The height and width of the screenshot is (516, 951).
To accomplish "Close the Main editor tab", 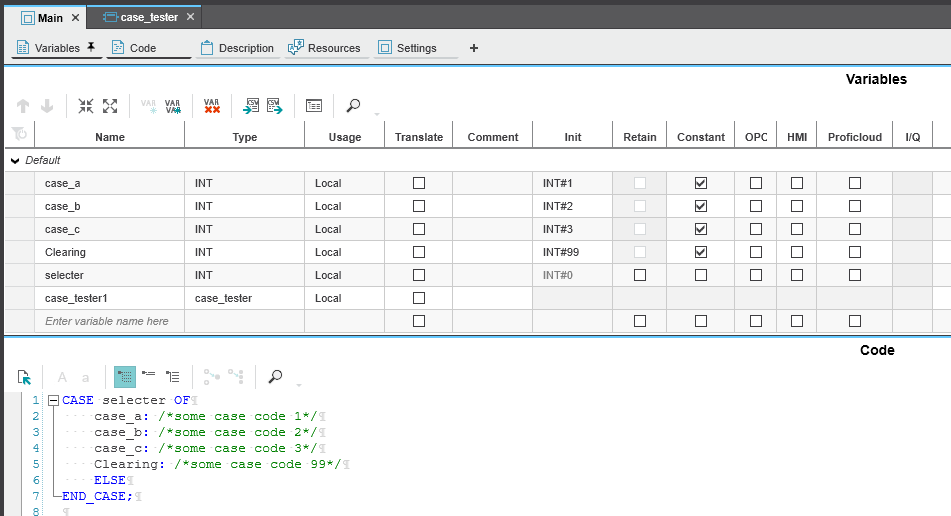I will 75,18.
